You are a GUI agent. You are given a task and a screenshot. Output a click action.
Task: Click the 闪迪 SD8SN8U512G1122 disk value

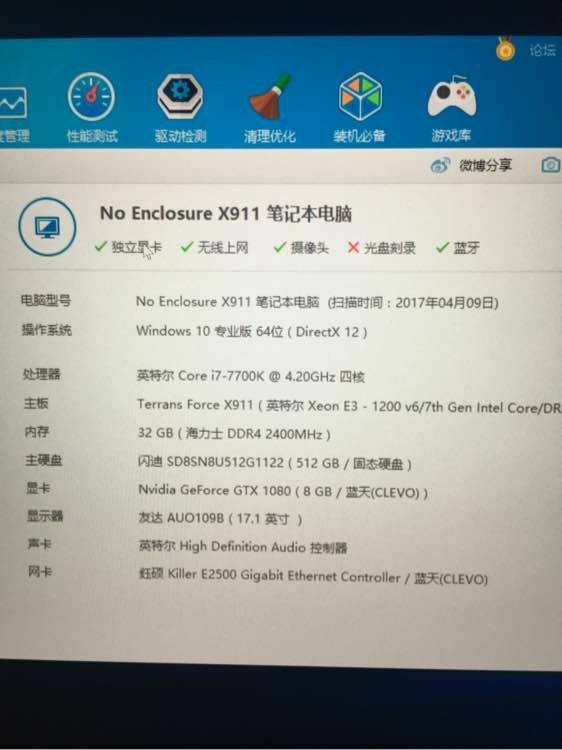275,463
